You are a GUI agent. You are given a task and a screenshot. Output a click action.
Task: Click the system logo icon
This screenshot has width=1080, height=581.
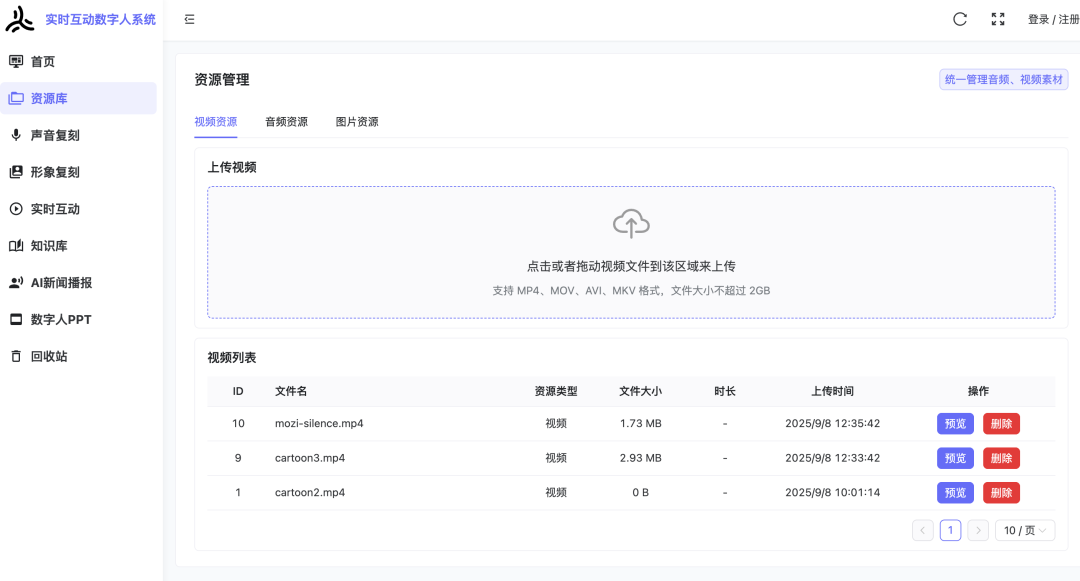tap(19, 19)
